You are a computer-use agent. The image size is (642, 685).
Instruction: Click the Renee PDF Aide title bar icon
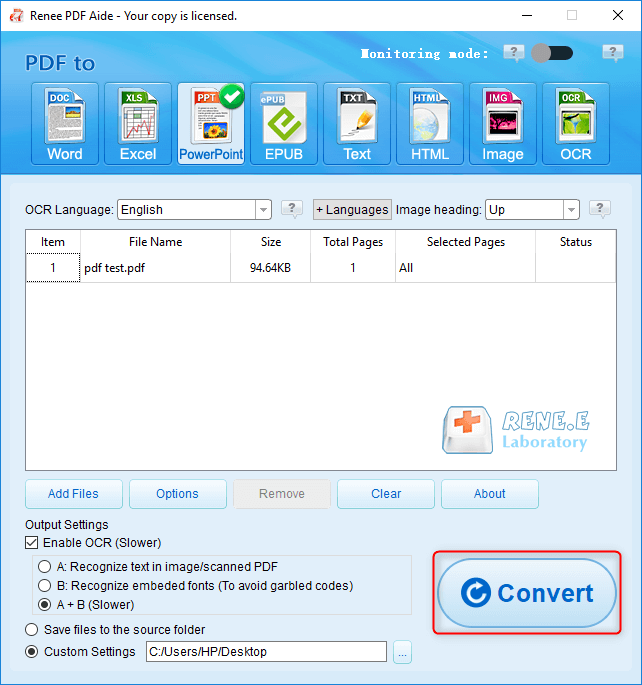17,16
